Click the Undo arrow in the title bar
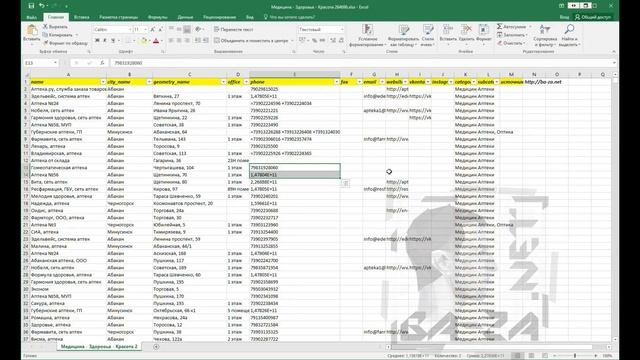Image resolution: width=640 pixels, height=360 pixels. tap(42, 6)
